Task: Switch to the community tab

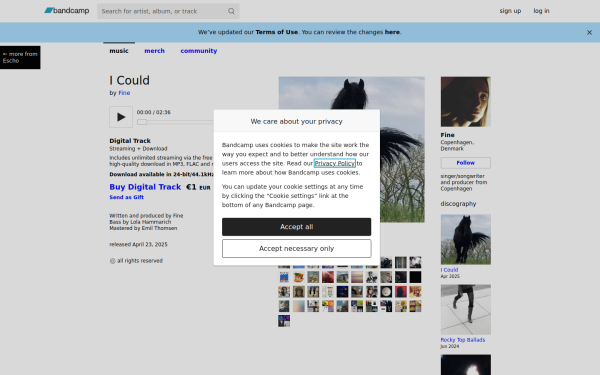Action: 199,51
